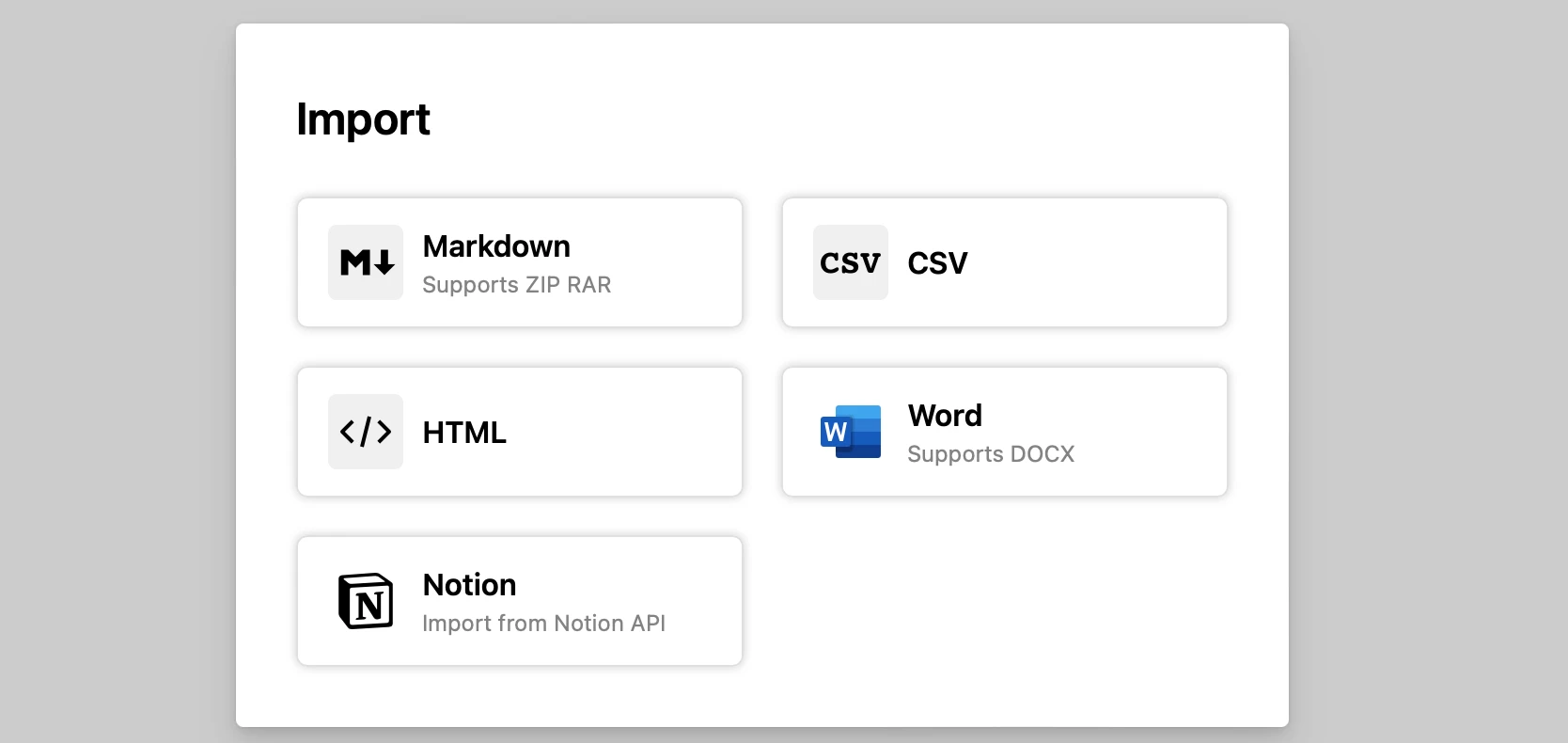This screenshot has height=743, width=1568.
Task: Select the Word W icon
Action: tap(850, 432)
